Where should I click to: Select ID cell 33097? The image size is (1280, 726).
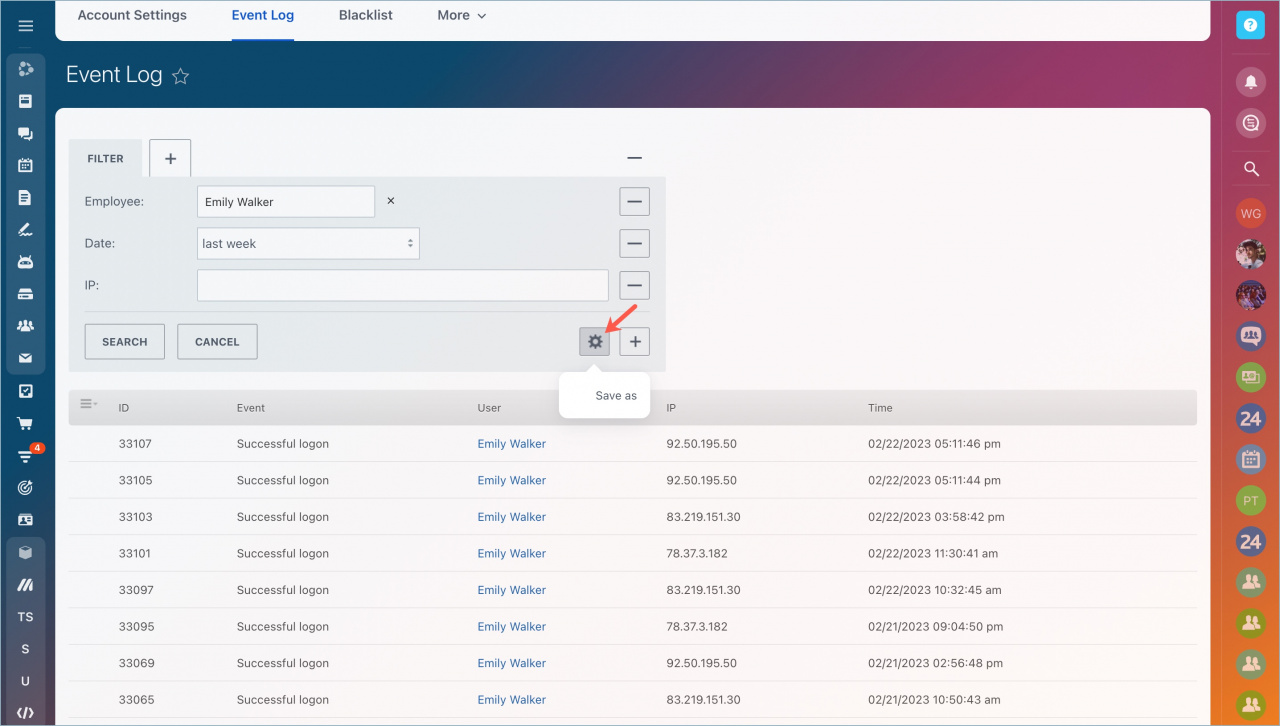[x=136, y=590]
